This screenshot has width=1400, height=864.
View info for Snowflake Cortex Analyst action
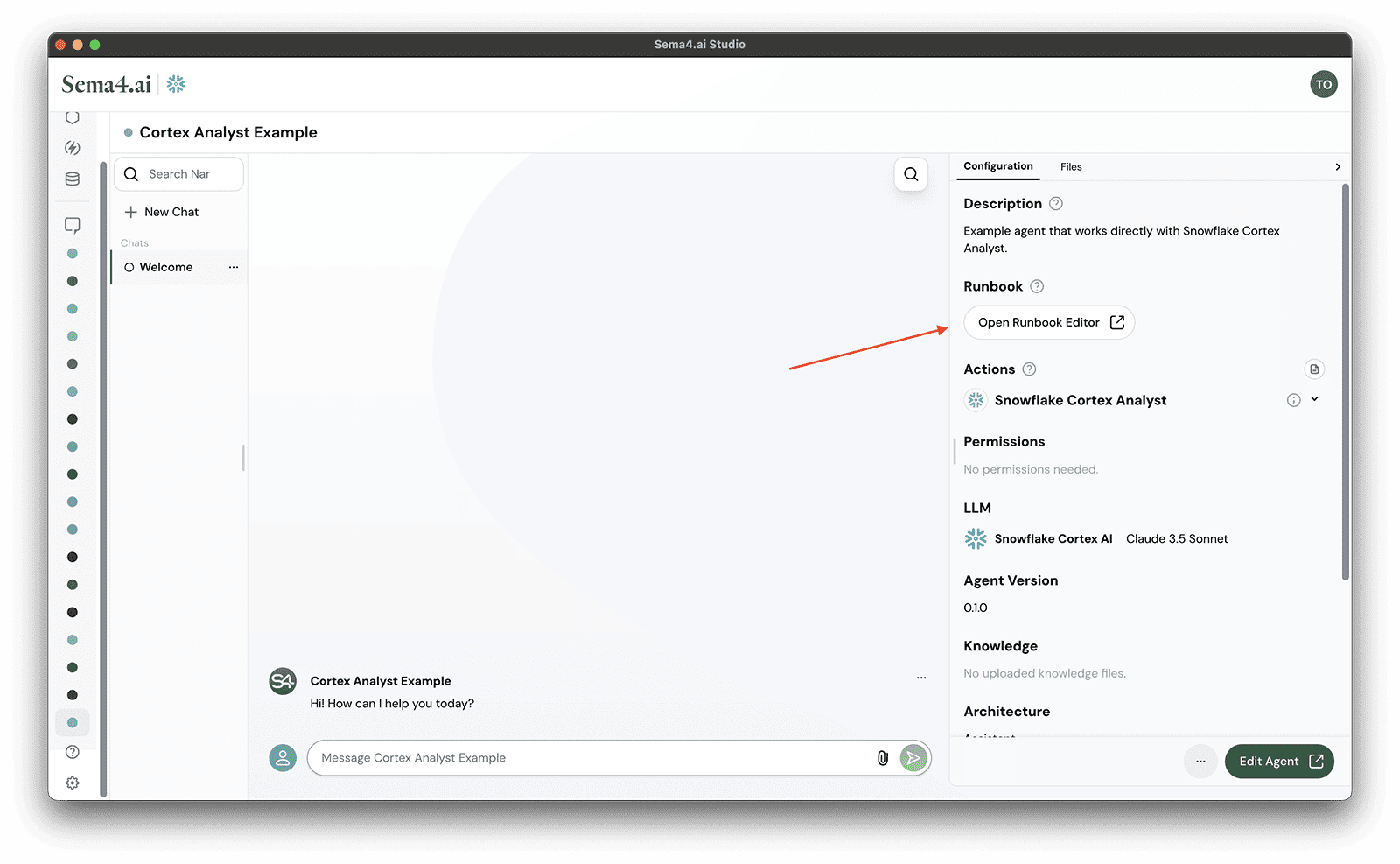(x=1294, y=400)
